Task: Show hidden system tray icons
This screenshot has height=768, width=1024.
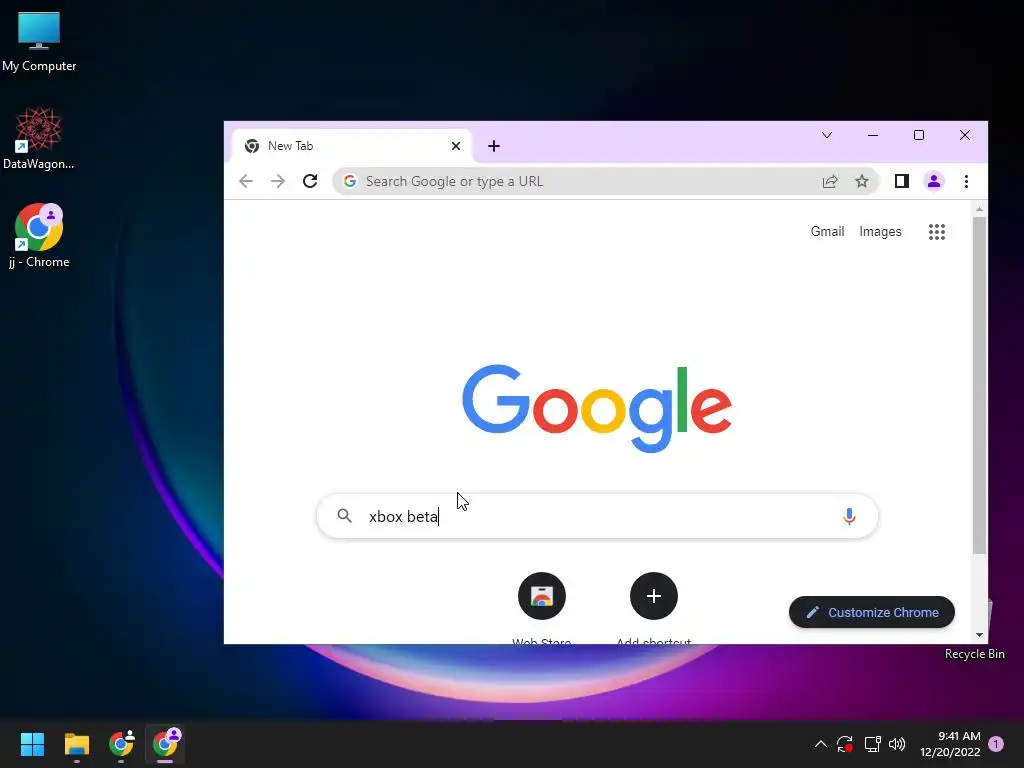Action: [821, 744]
